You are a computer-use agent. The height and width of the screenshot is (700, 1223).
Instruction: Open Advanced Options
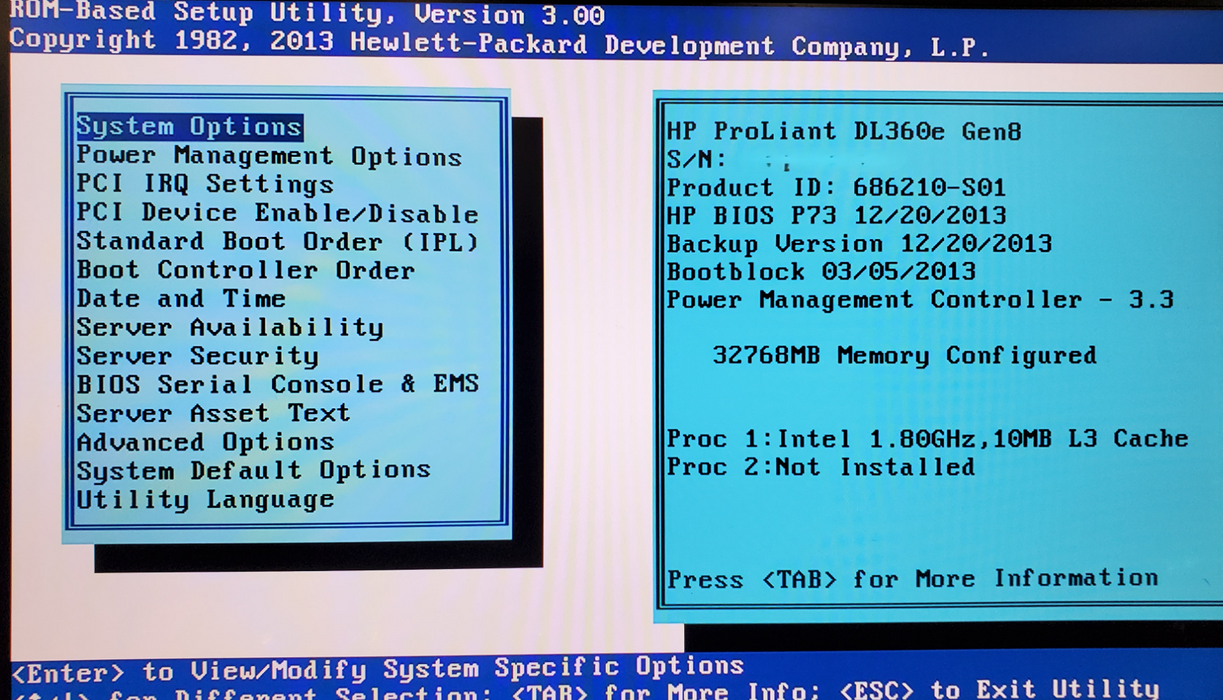pos(205,441)
